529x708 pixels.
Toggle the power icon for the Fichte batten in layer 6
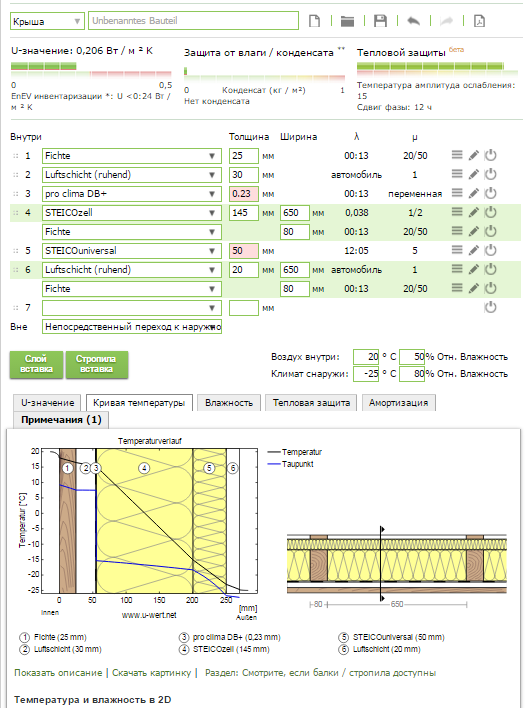[490, 288]
